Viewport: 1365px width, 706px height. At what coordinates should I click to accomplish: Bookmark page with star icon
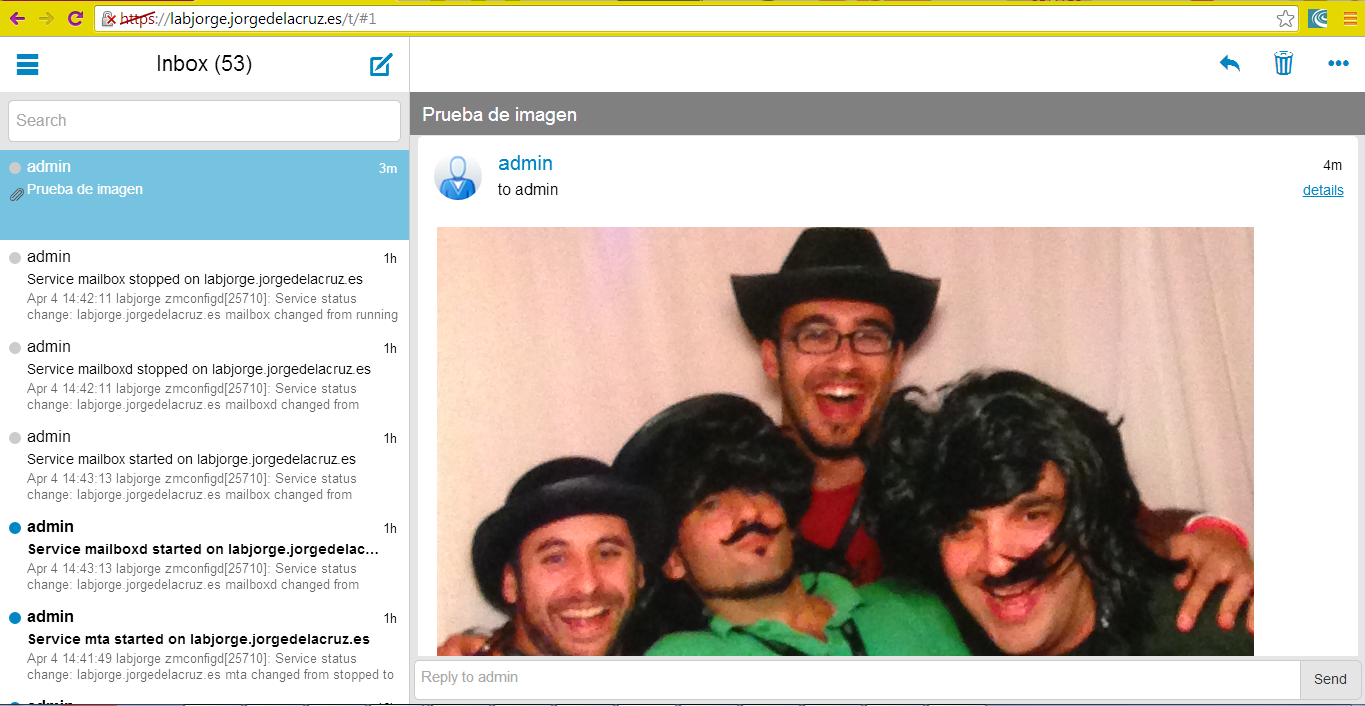(1285, 18)
